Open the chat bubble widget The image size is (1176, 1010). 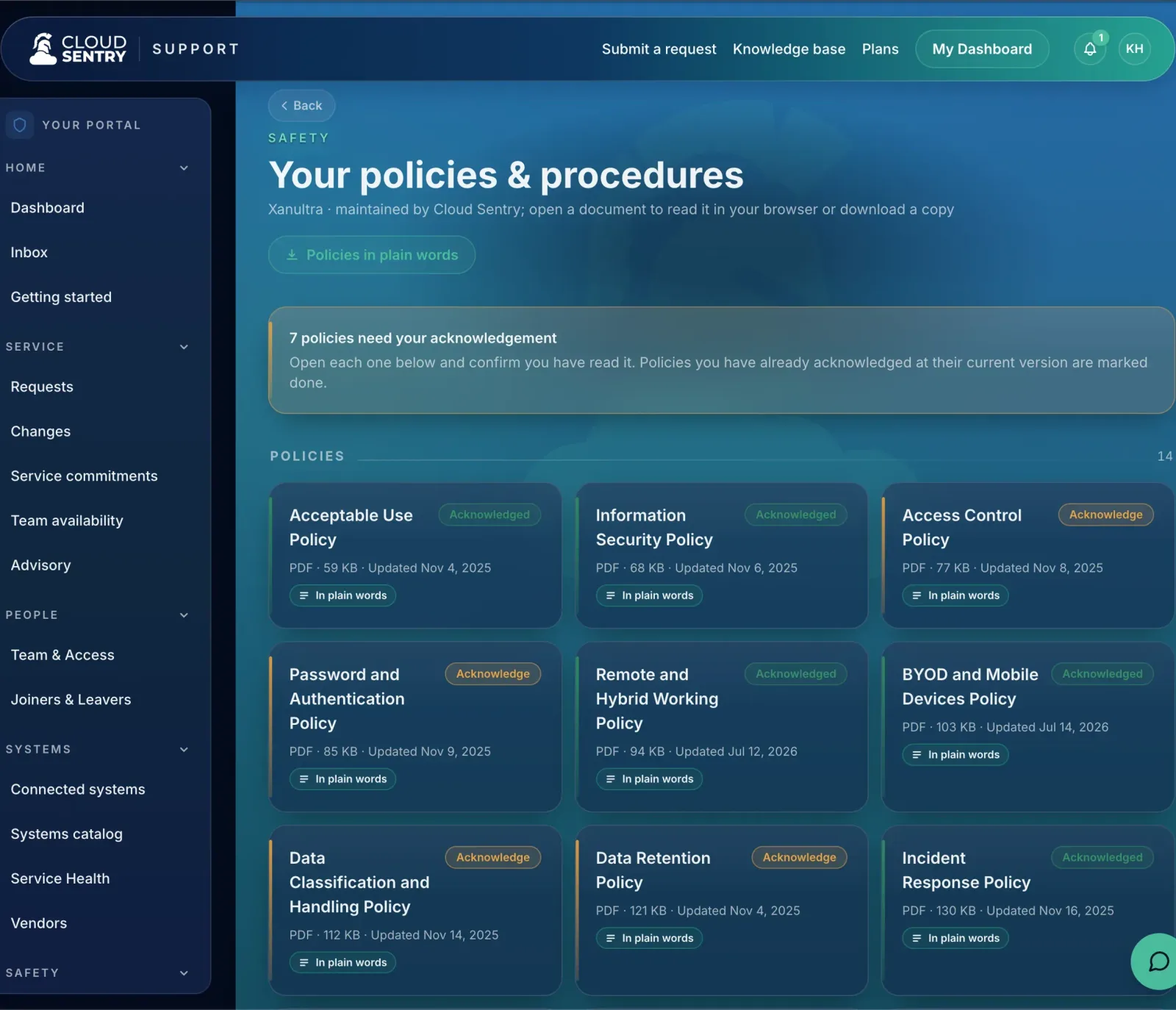click(1158, 961)
